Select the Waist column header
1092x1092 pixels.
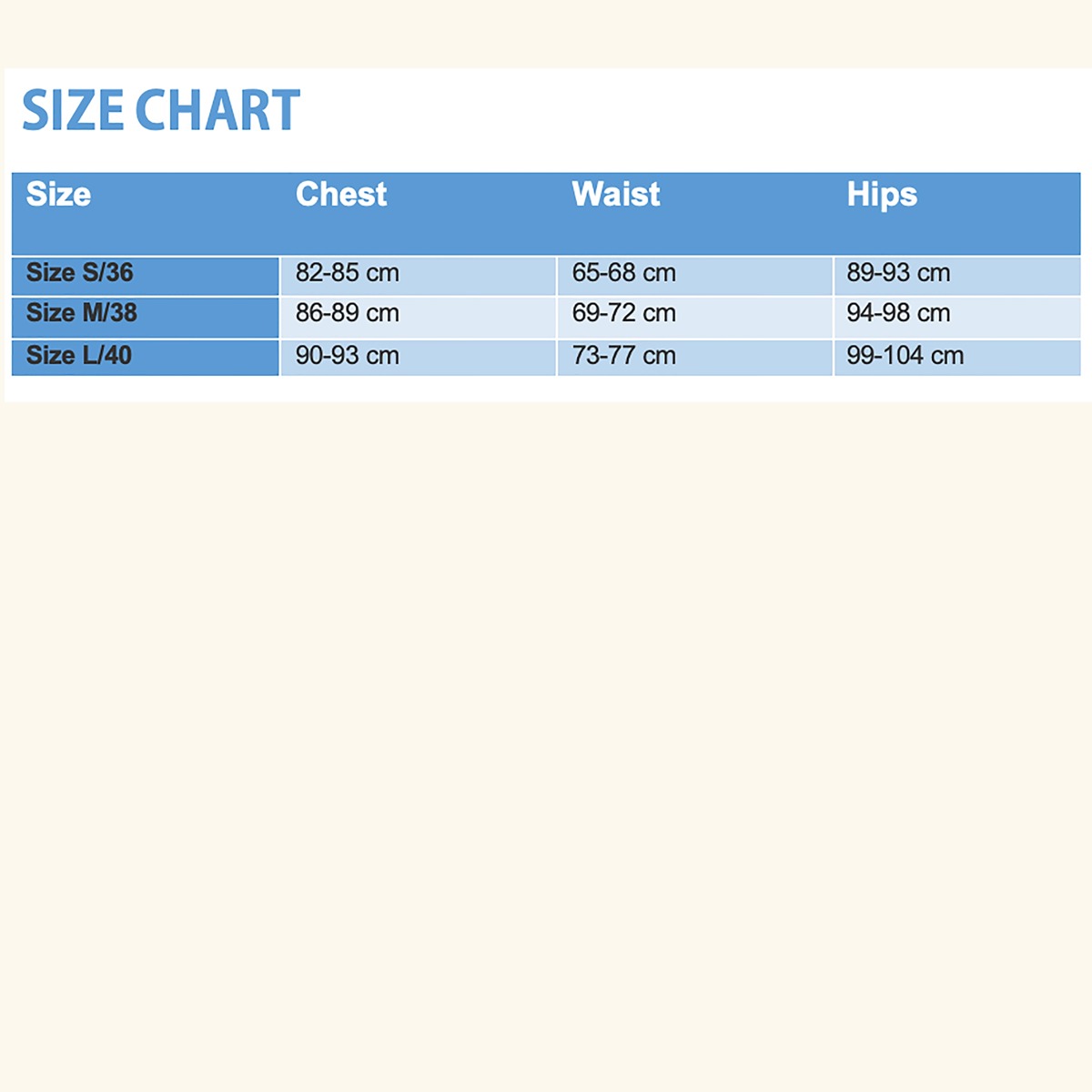616,195
